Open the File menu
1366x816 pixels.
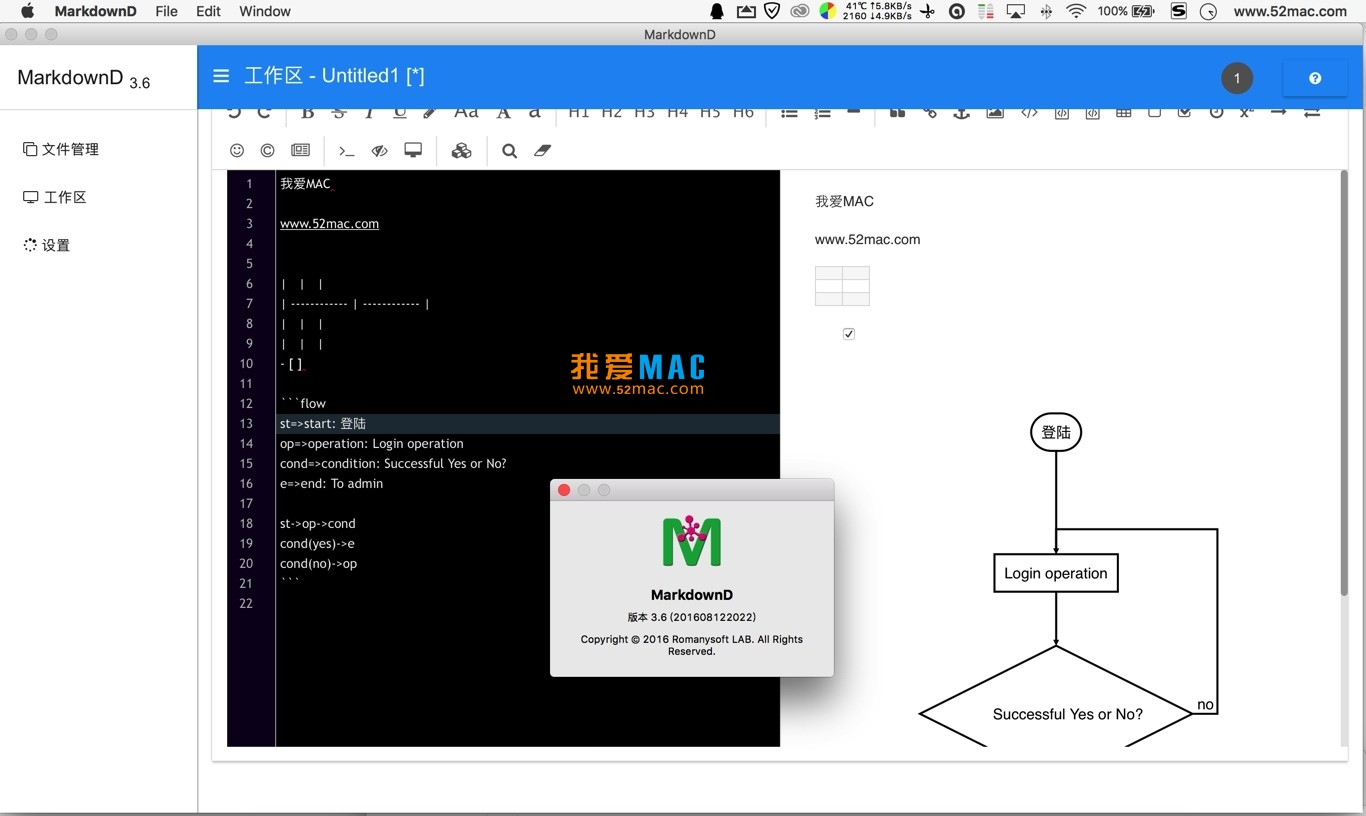click(x=167, y=11)
